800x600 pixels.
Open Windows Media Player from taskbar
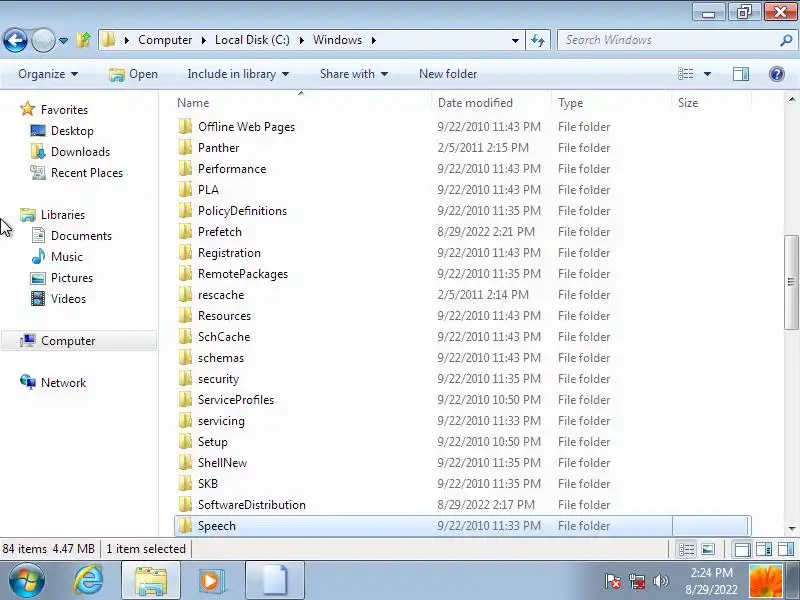point(211,581)
